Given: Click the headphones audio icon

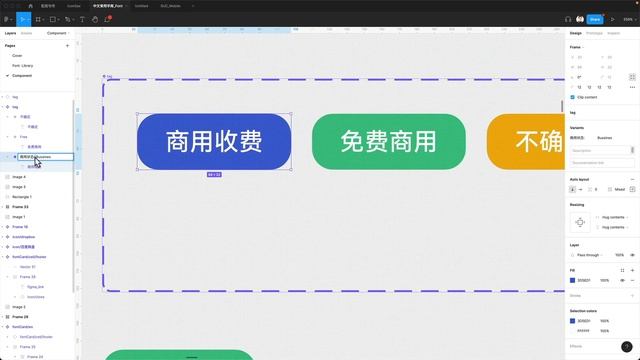Looking at the screenshot, I should (568, 19).
